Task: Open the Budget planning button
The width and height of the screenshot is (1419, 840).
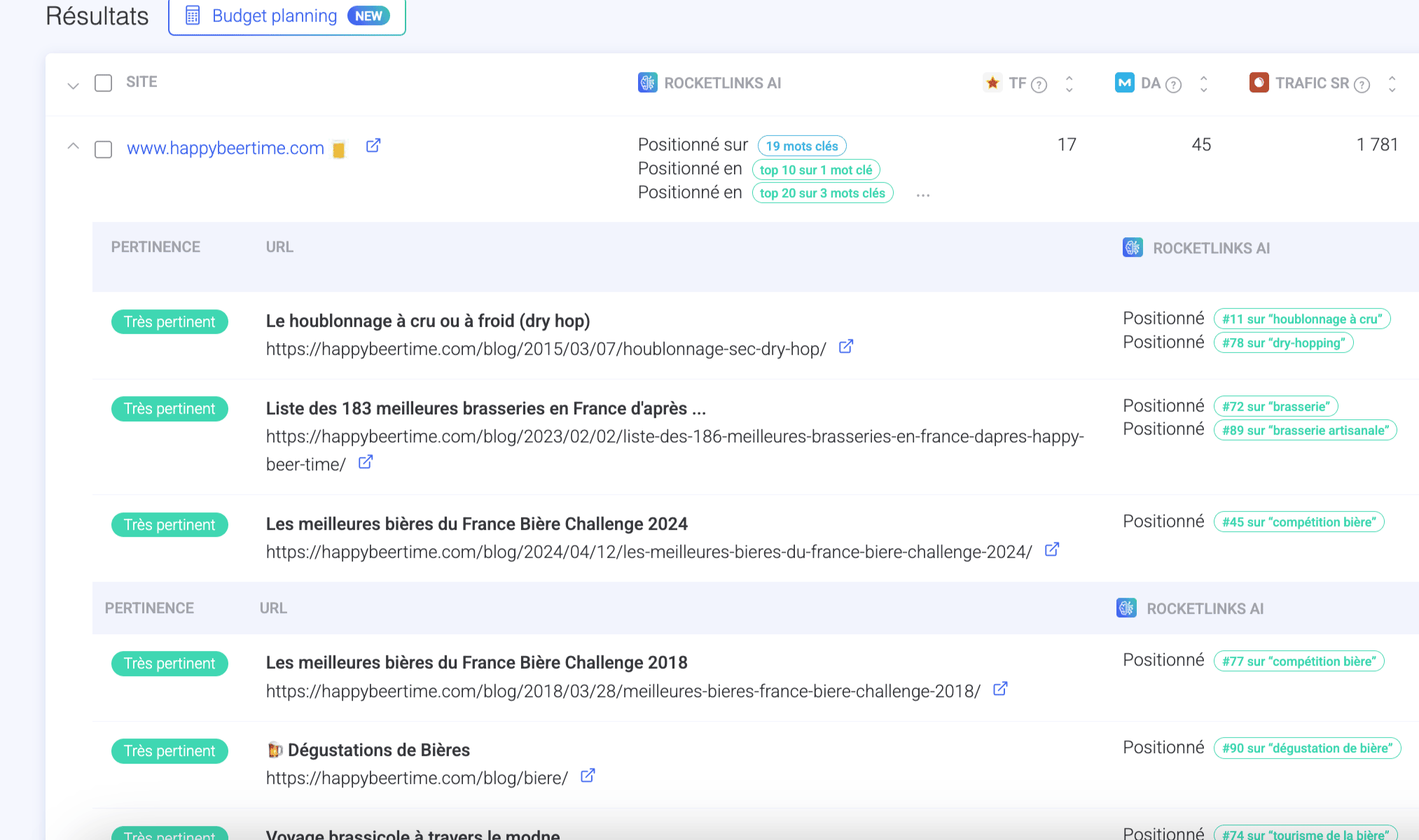Action: tap(287, 16)
